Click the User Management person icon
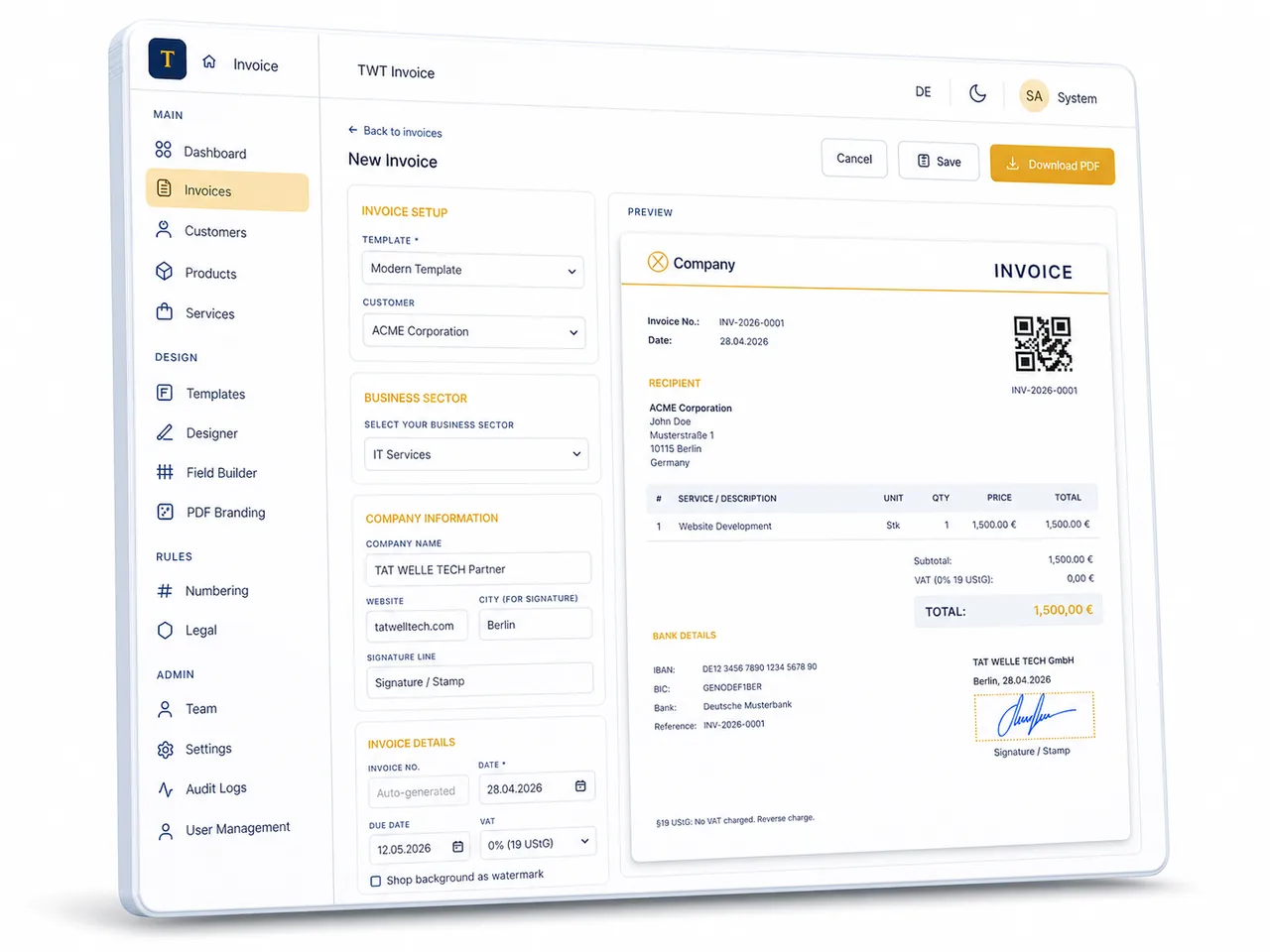Image resolution: width=1270 pixels, height=952 pixels. pyautogui.click(x=166, y=832)
